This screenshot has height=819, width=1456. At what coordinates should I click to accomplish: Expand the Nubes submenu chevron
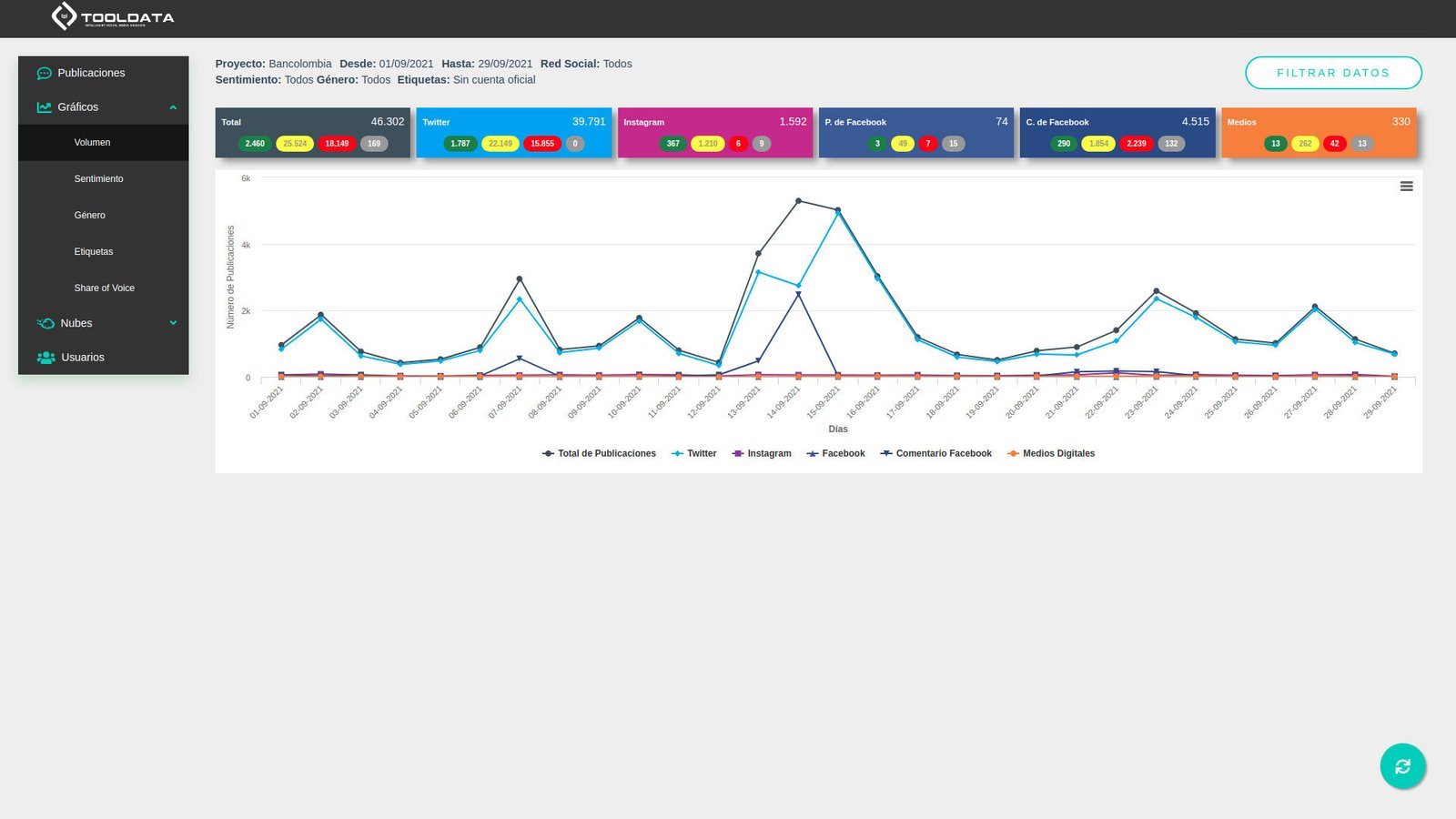[173, 323]
